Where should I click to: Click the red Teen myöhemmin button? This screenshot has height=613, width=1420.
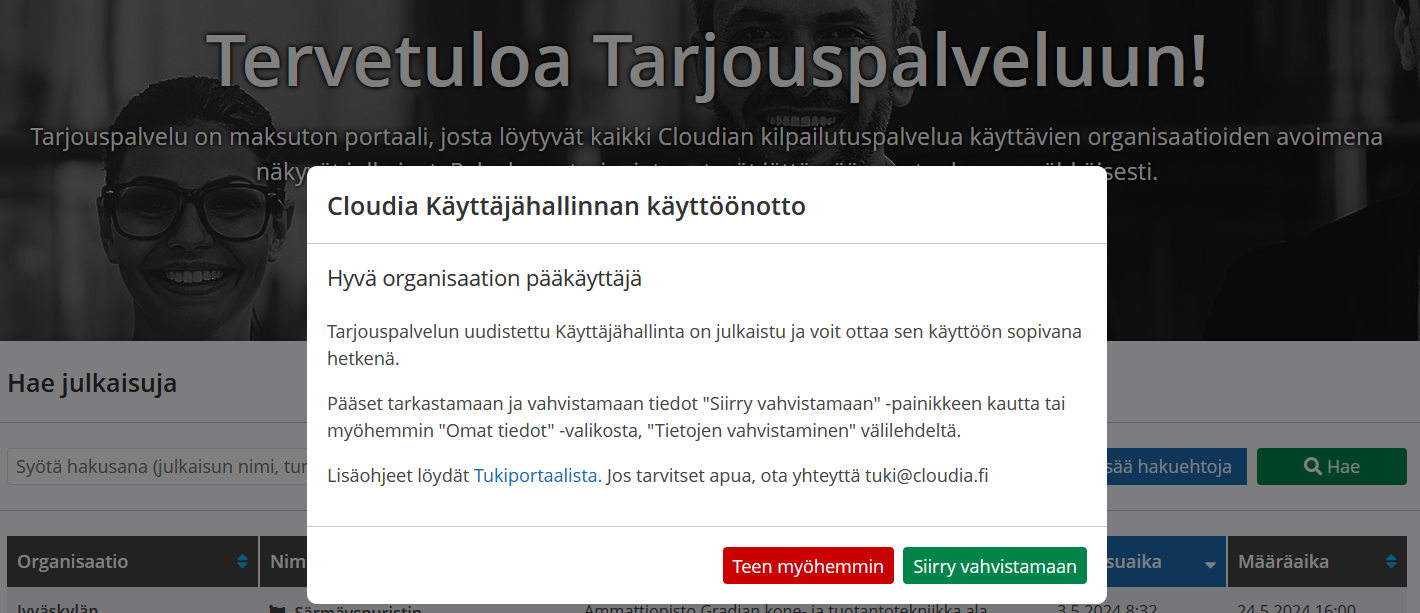(808, 566)
